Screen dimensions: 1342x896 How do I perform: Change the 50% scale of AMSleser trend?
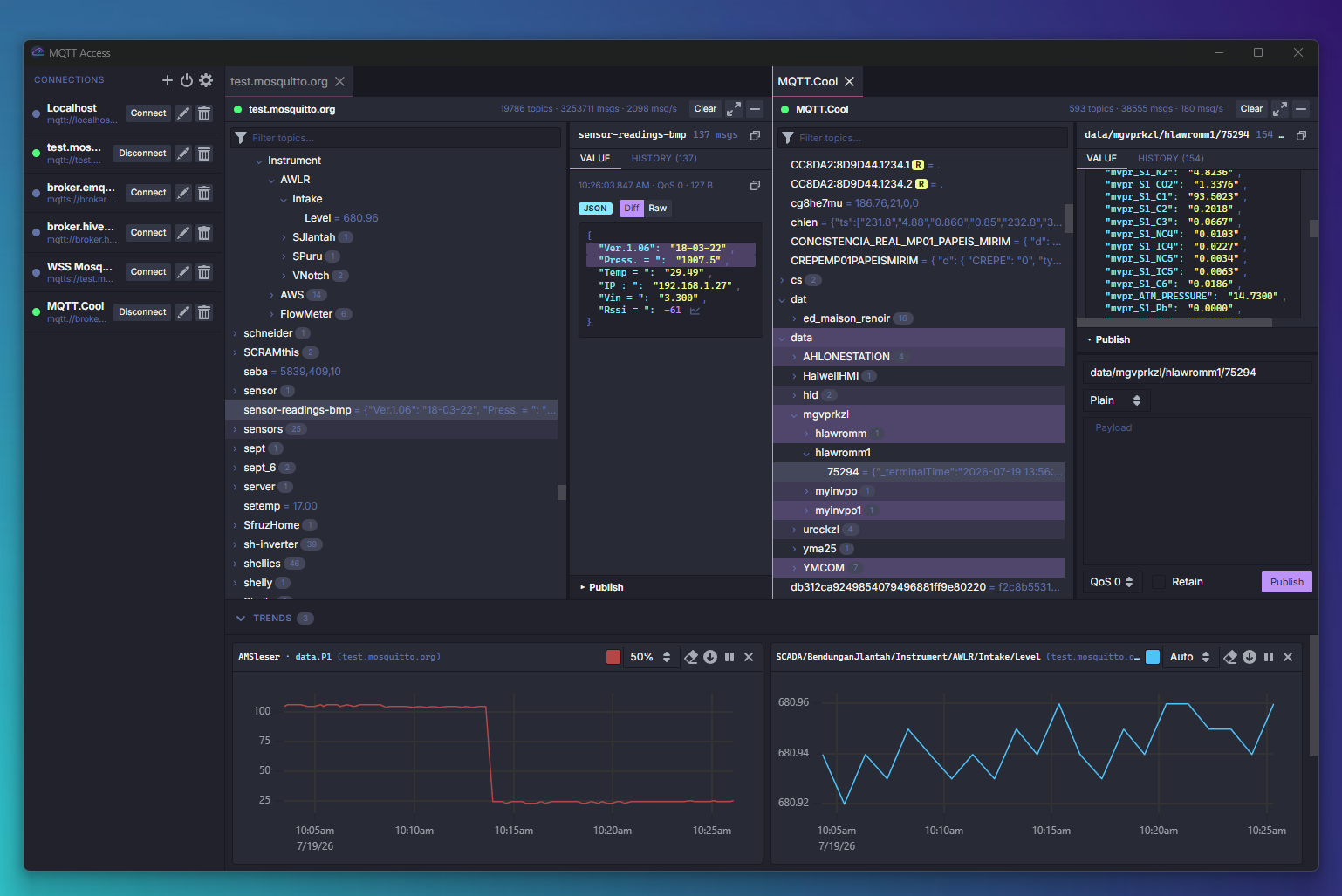651,657
